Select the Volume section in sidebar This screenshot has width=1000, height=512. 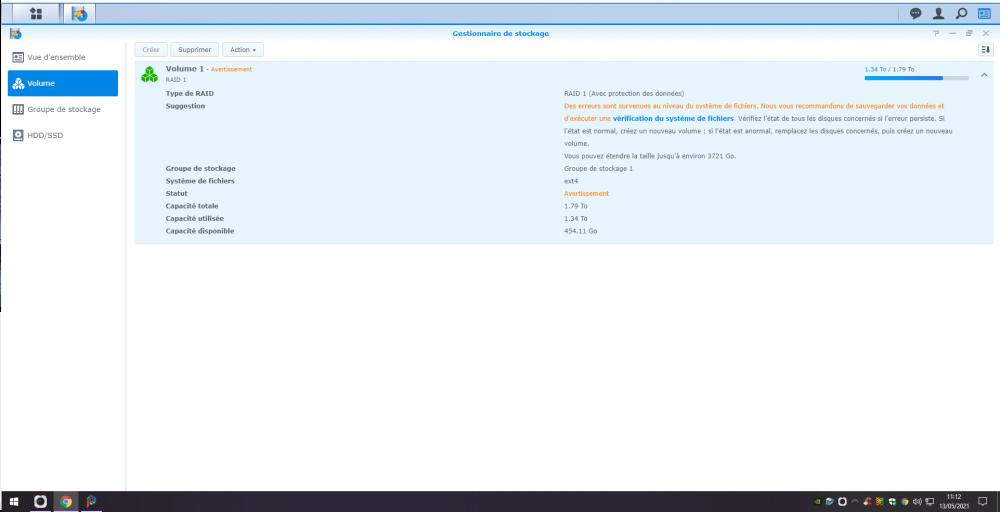(62, 84)
